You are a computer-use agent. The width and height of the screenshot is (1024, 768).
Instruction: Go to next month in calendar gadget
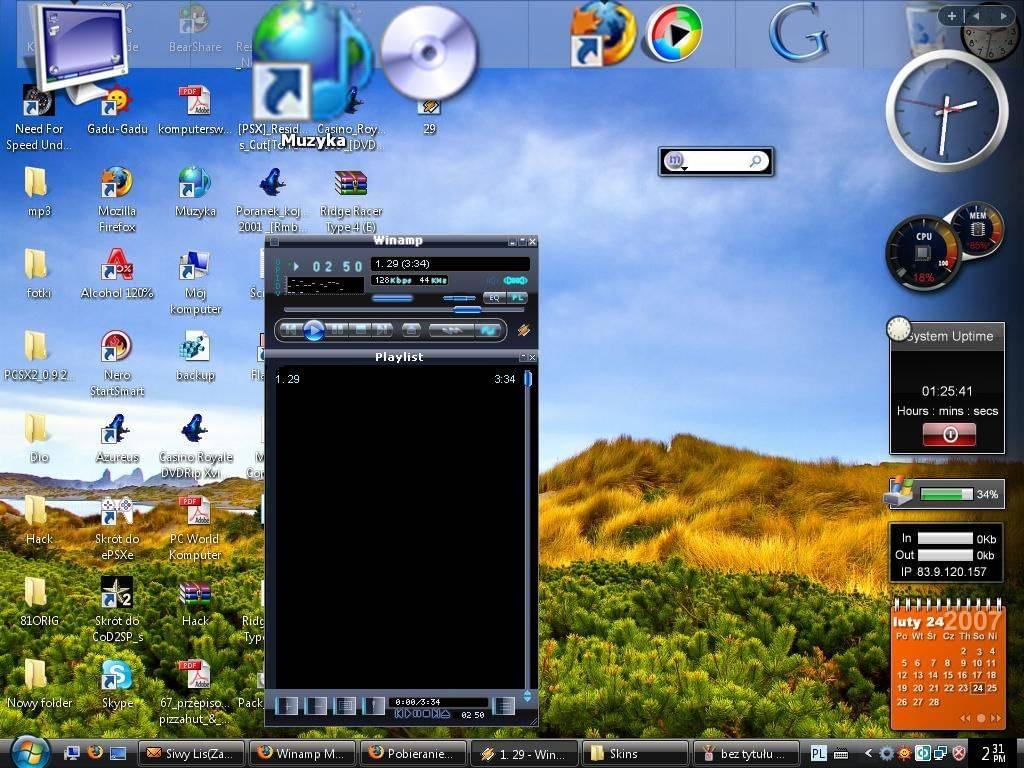(996, 718)
